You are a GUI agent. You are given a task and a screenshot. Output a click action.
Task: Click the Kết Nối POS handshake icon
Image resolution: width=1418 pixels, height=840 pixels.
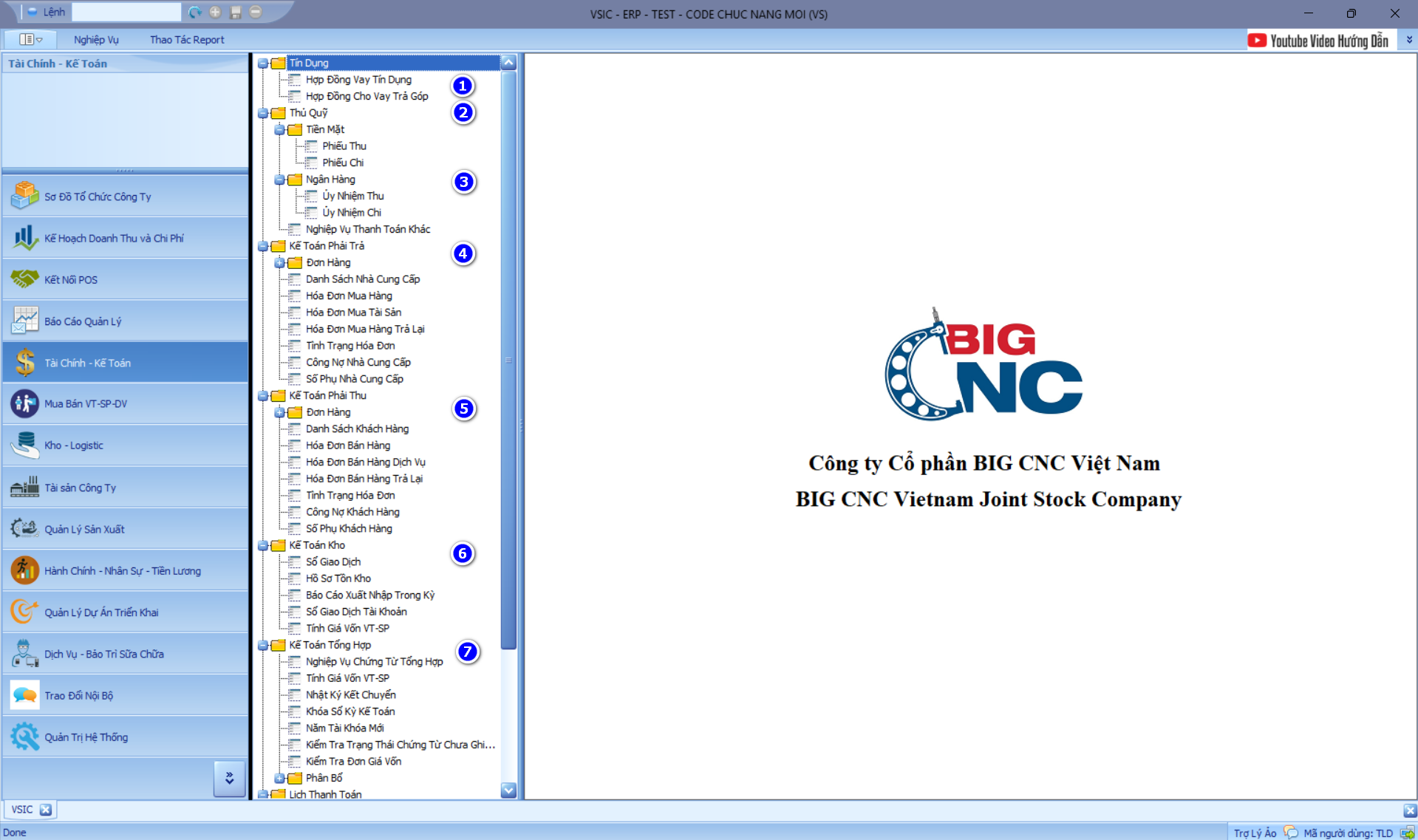pyautogui.click(x=24, y=279)
